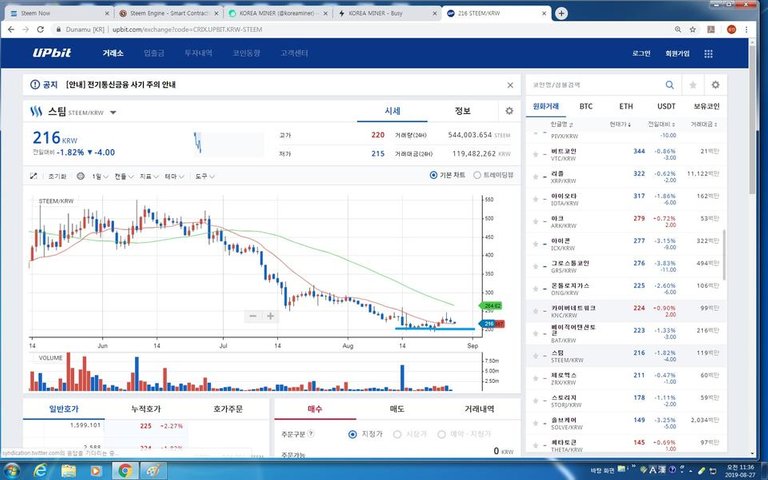768x480 pixels.
Task: Sort coin list by 전일대비 column
Action: coord(661,124)
